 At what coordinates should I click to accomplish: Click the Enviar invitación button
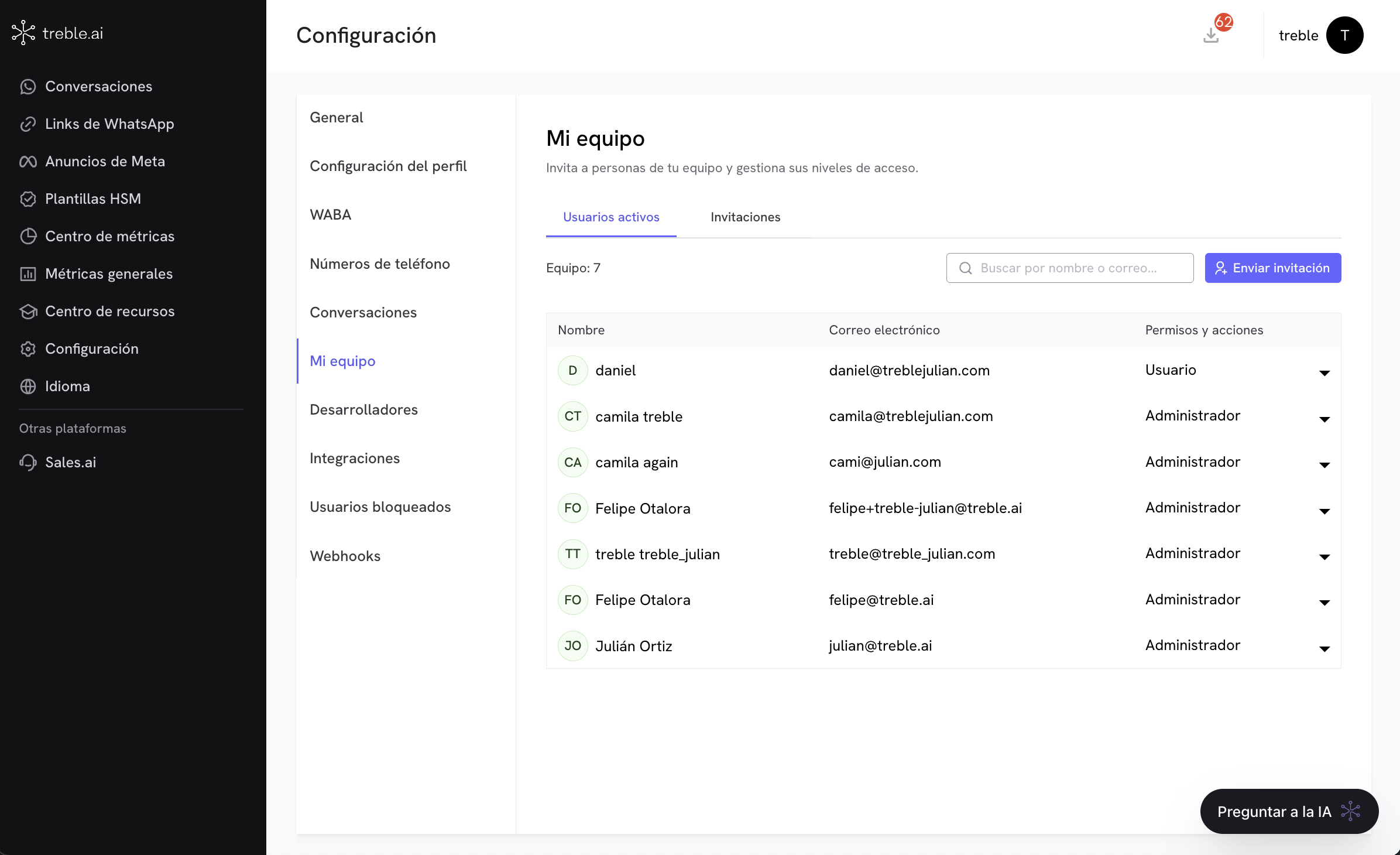[x=1272, y=268]
